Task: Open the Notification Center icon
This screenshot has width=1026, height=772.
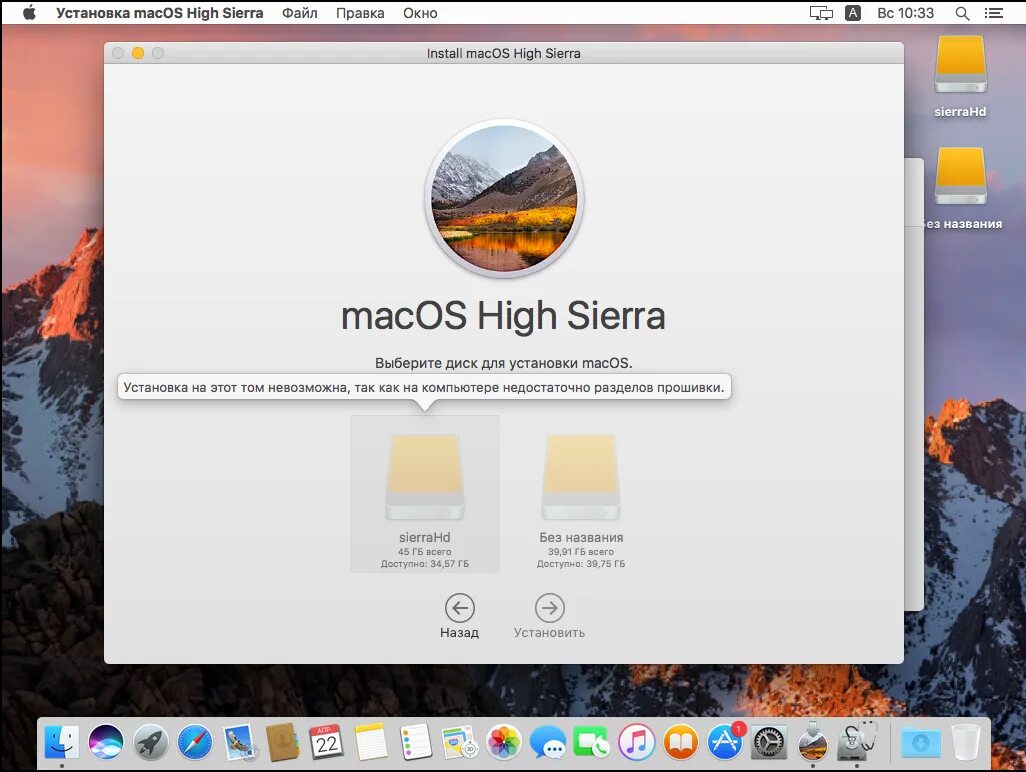Action: point(993,12)
